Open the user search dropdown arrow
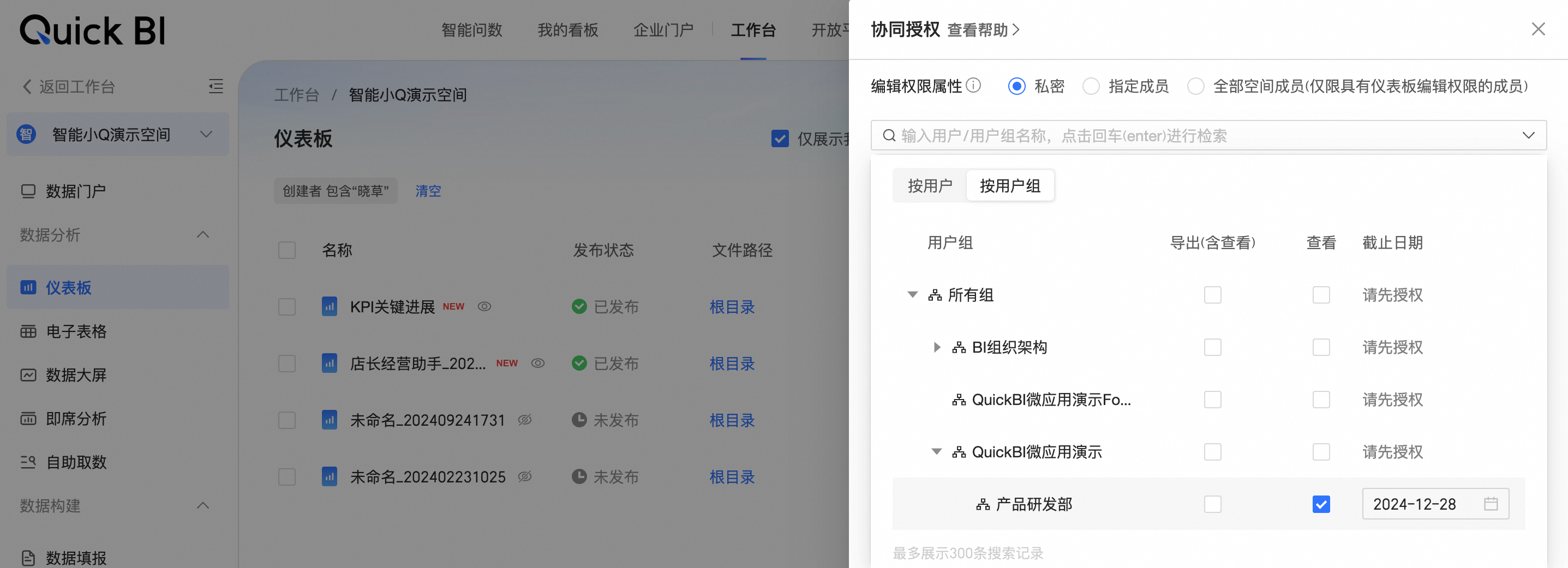Image resolution: width=1568 pixels, height=568 pixels. click(1528, 135)
